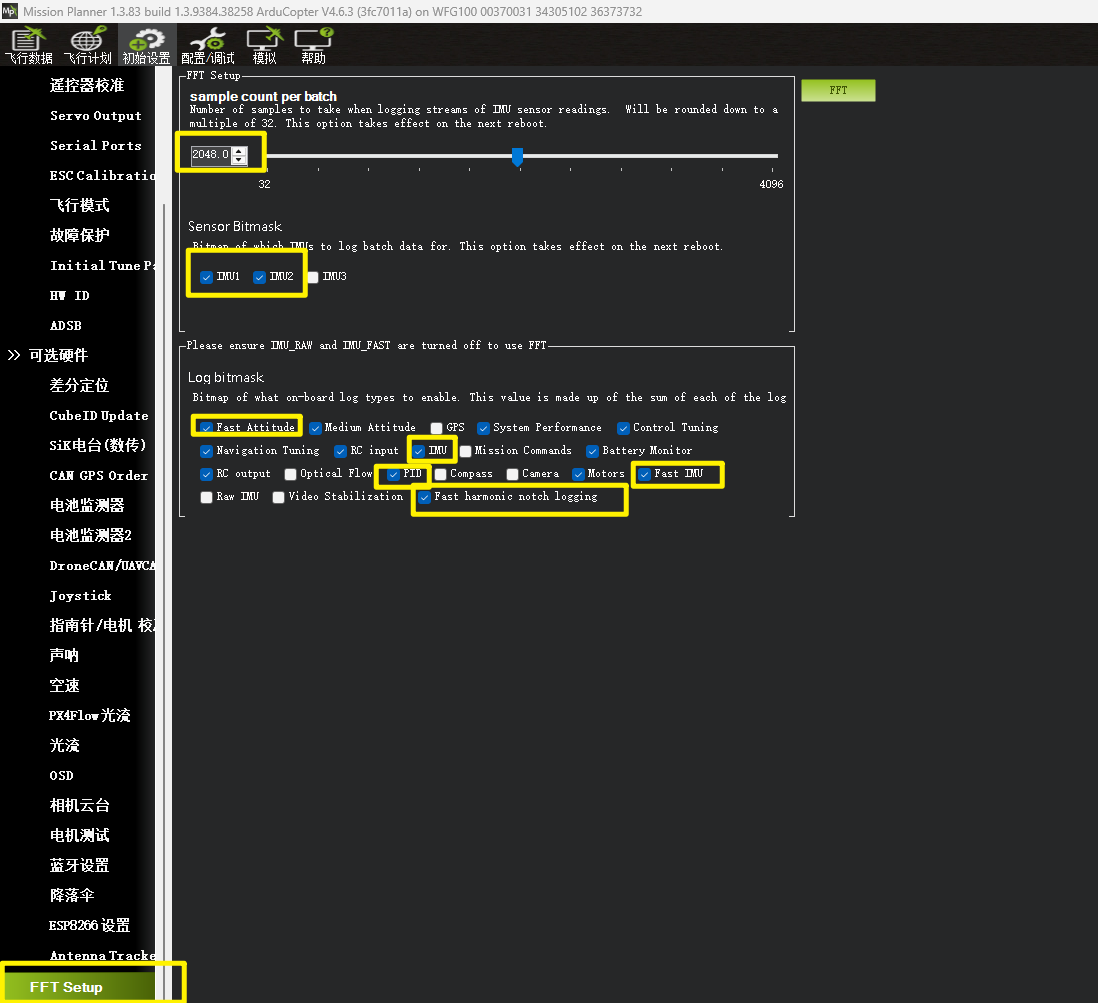The height and width of the screenshot is (1003, 1098).
Task: Open PX4Flow光流 in the sidebar
Action: [90, 715]
